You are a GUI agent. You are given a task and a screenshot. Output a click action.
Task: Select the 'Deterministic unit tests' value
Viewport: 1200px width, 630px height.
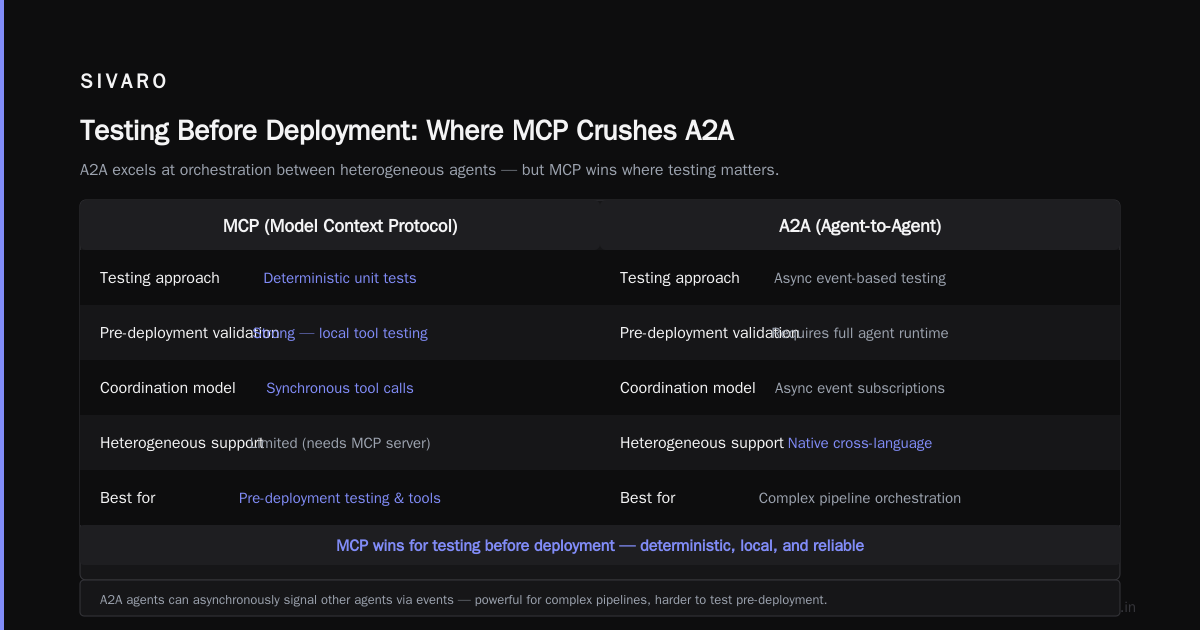point(340,278)
